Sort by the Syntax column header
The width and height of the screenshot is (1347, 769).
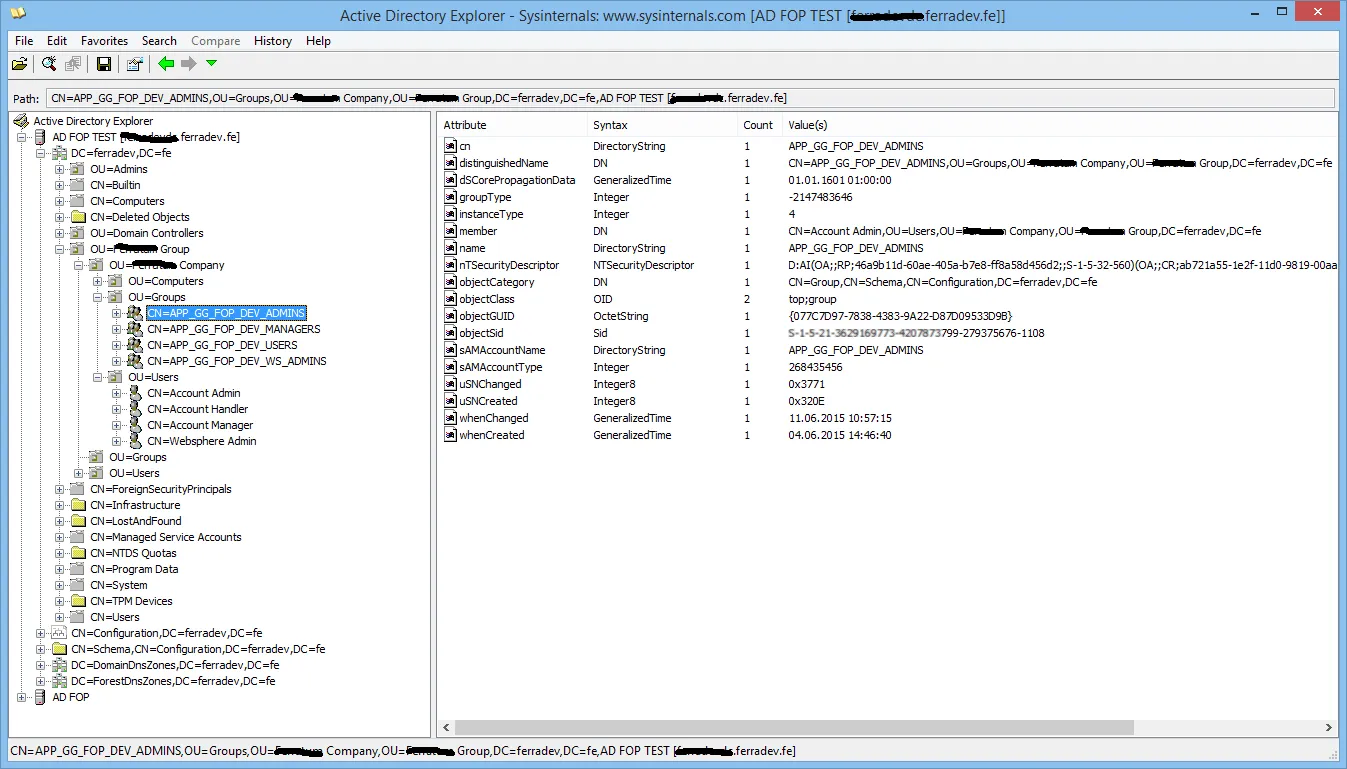click(x=662, y=125)
